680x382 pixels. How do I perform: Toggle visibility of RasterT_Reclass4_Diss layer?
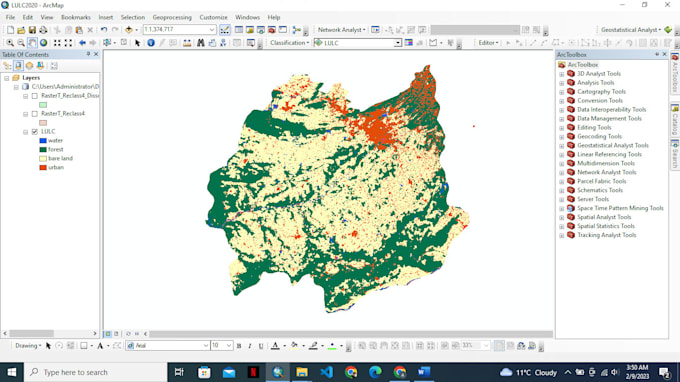click(35, 96)
